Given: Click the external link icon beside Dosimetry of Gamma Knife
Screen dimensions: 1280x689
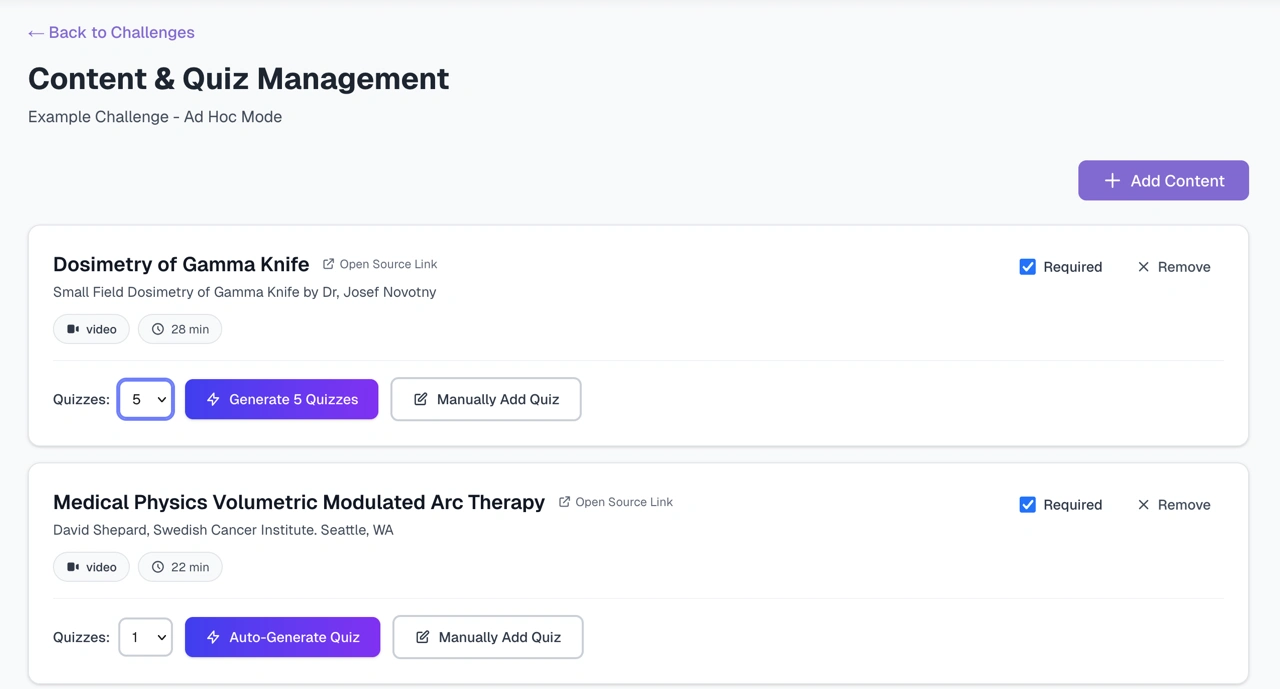Looking at the screenshot, I should [328, 264].
